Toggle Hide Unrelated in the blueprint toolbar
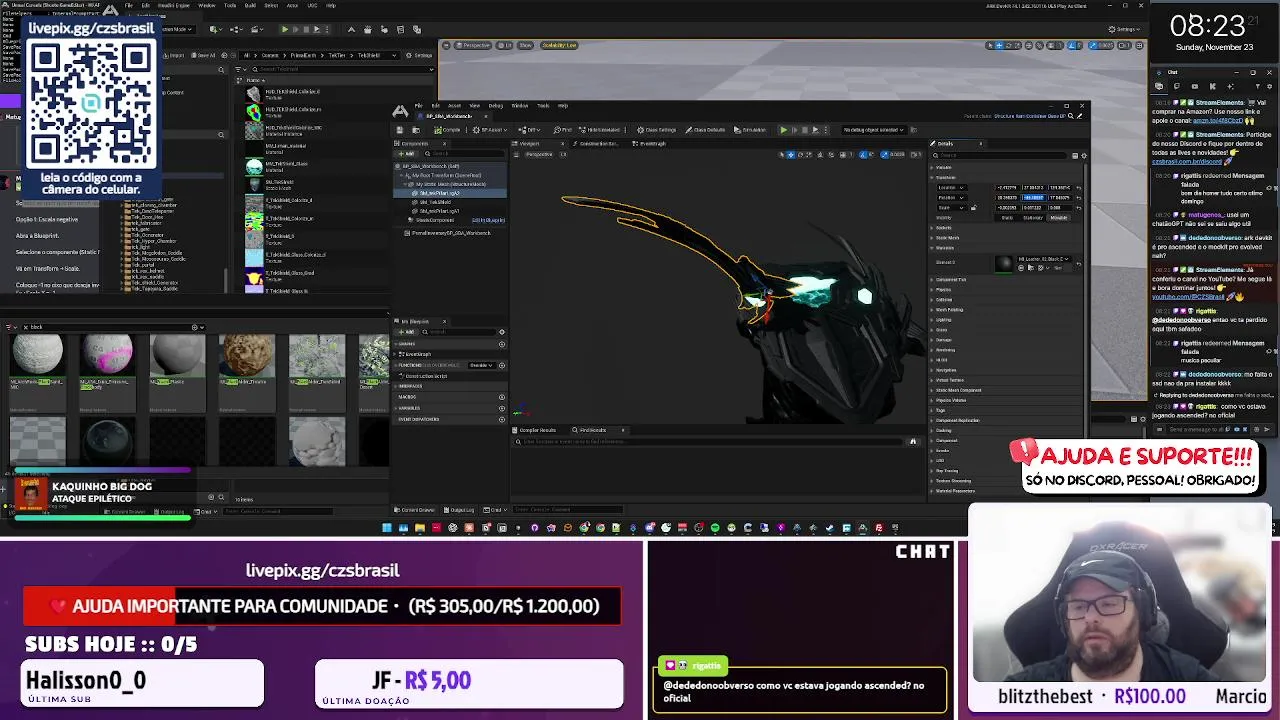1280x720 pixels. click(x=598, y=130)
